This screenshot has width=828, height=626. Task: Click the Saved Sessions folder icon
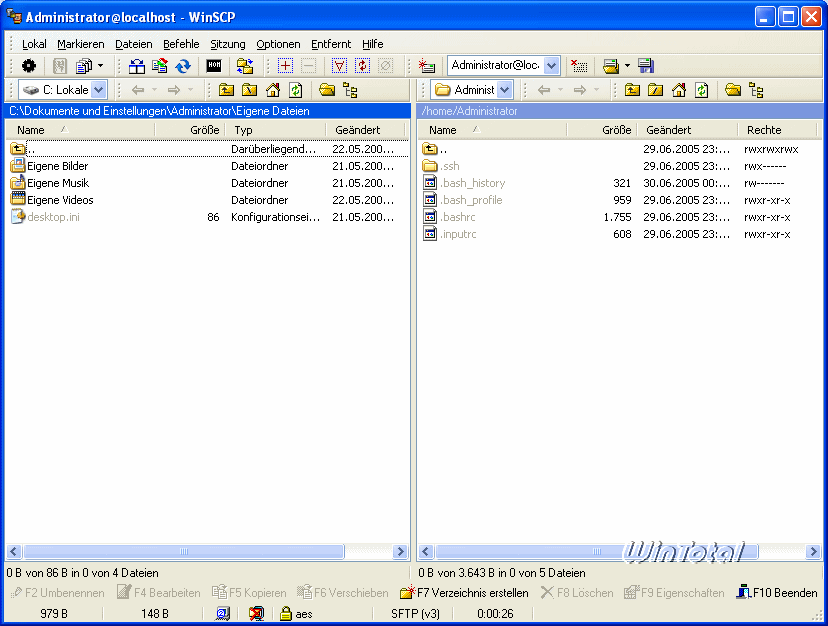[x=611, y=66]
